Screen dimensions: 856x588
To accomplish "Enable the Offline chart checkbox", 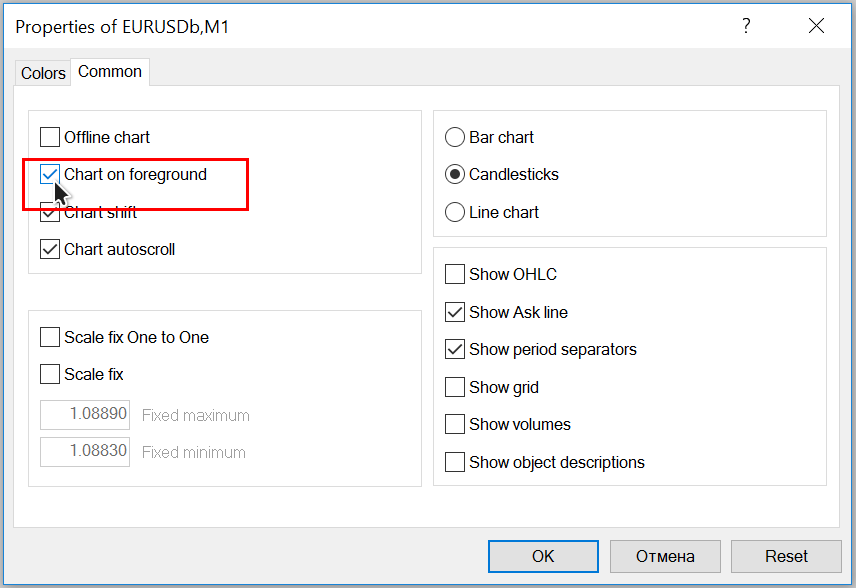I will click(50, 137).
